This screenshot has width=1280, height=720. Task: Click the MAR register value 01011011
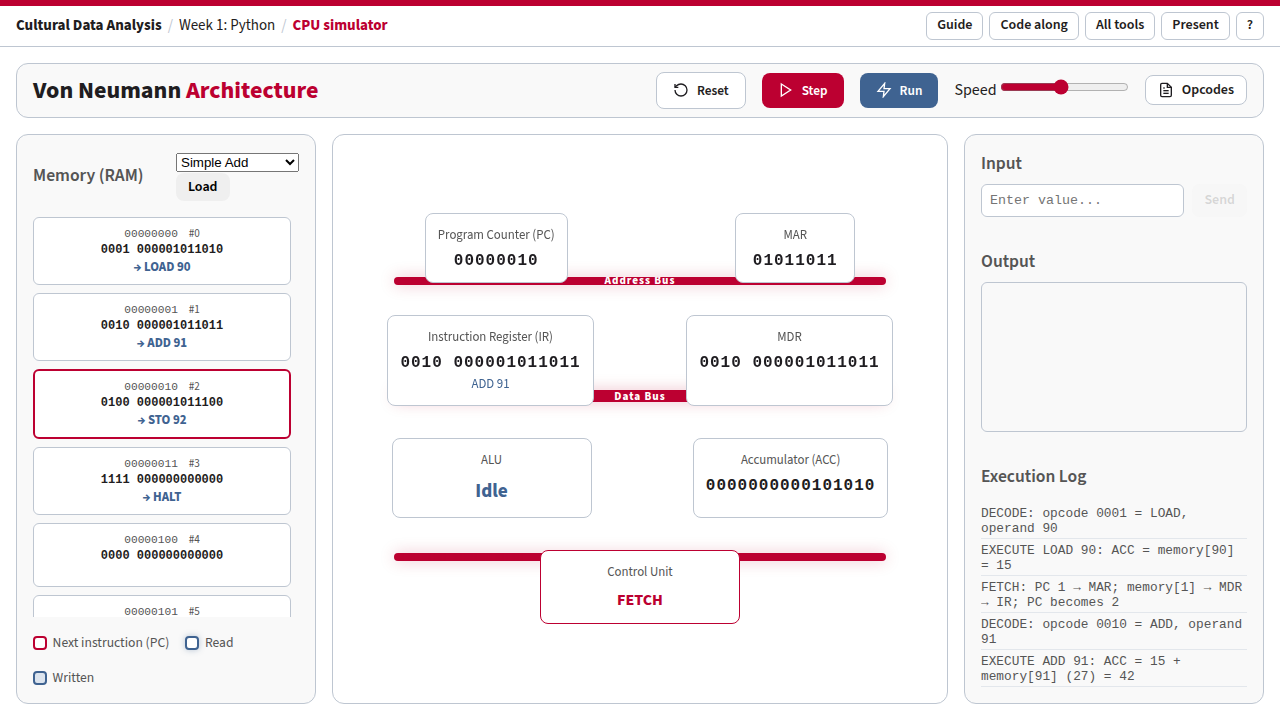point(795,260)
